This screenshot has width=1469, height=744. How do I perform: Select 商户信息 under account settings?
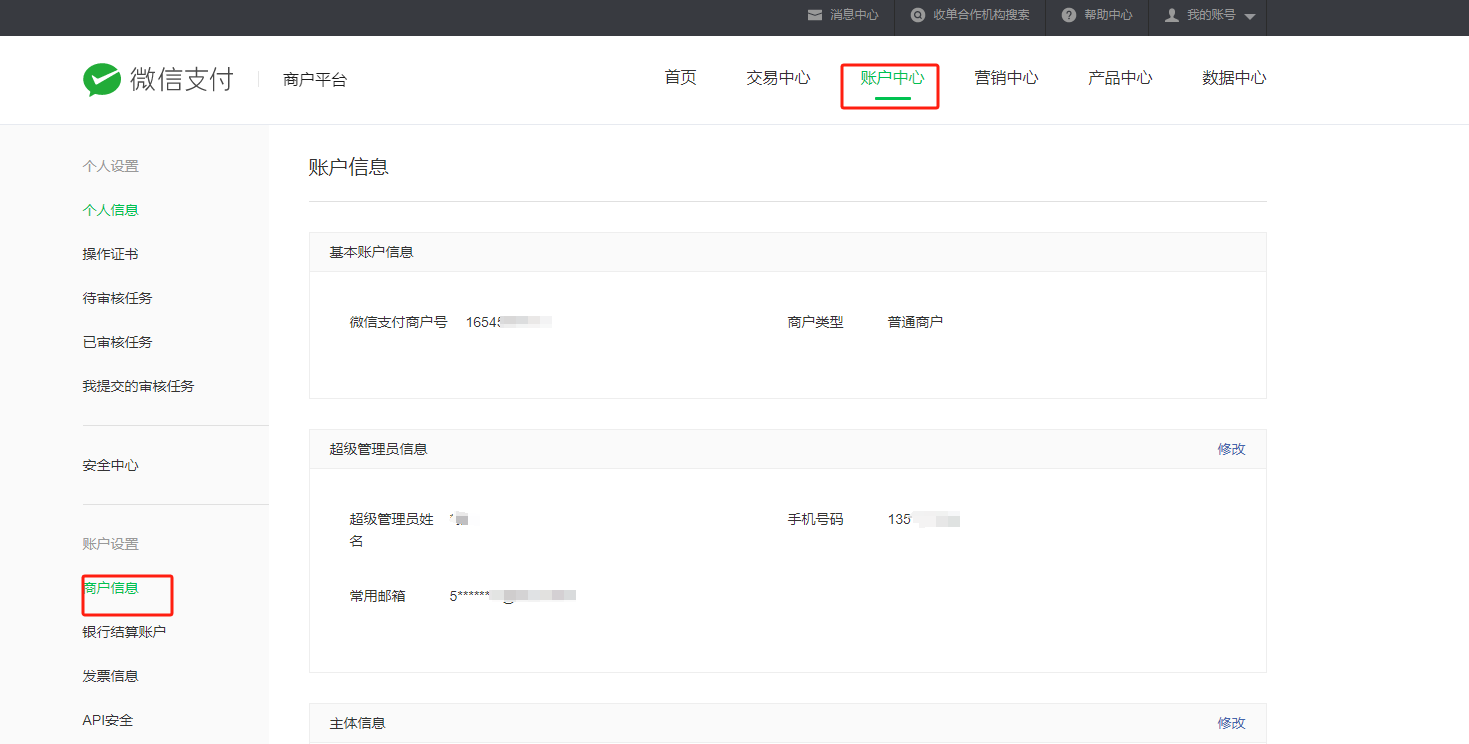click(x=111, y=588)
